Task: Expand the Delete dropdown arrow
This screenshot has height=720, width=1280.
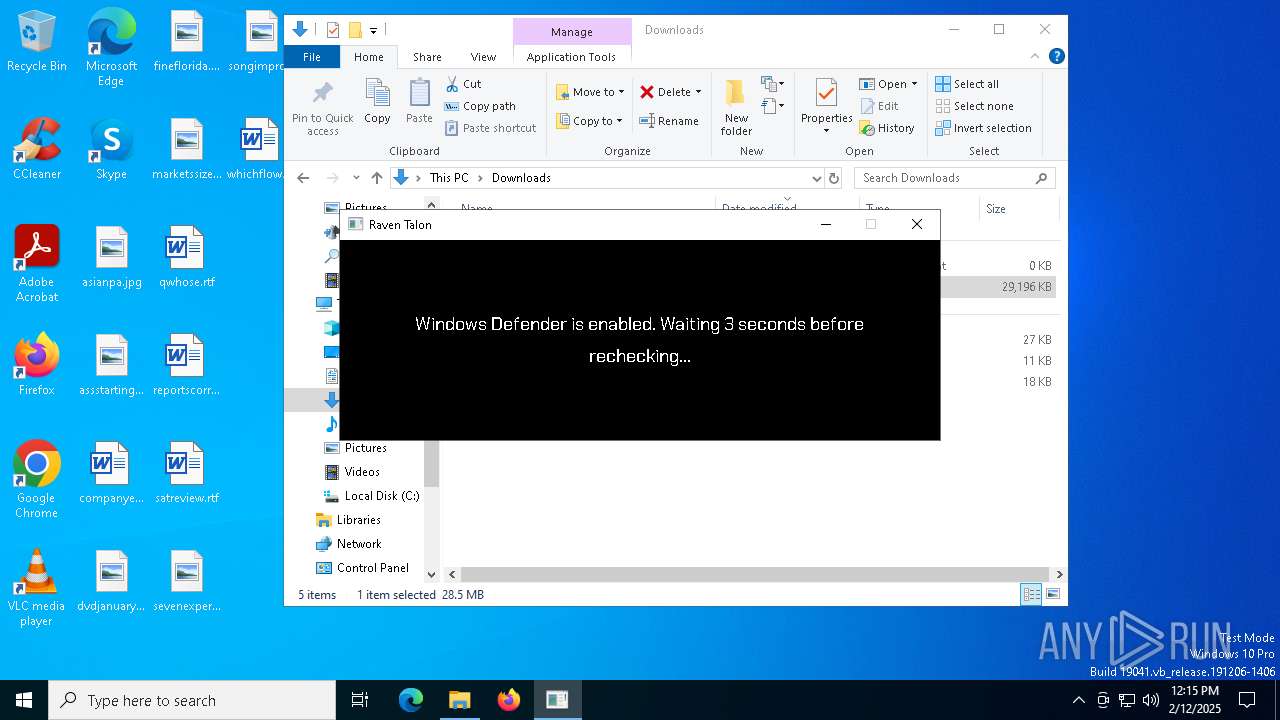Action: click(698, 92)
